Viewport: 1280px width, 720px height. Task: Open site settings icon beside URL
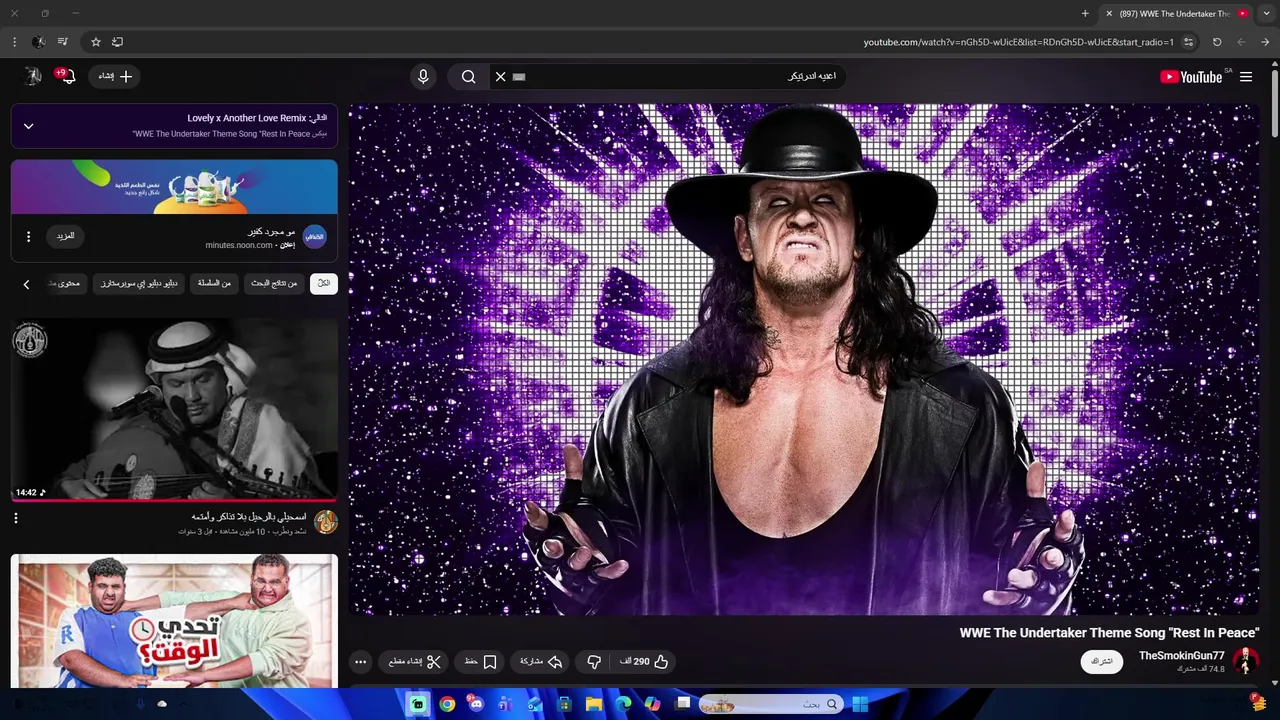pyautogui.click(x=1188, y=42)
